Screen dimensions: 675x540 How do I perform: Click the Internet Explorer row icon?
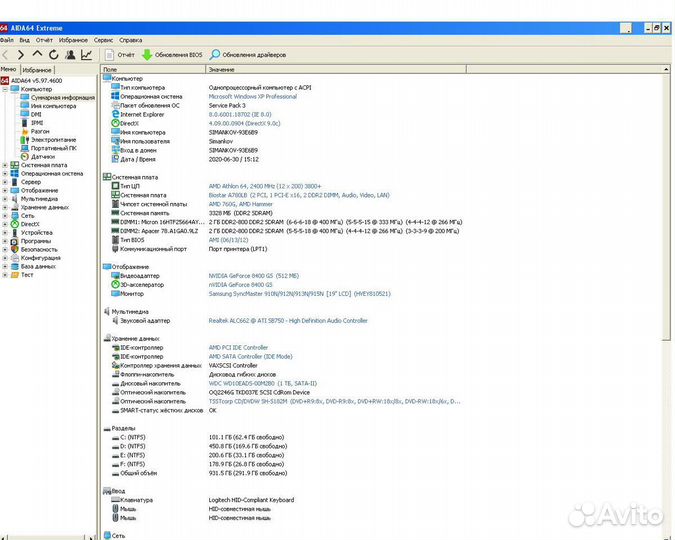click(x=115, y=114)
